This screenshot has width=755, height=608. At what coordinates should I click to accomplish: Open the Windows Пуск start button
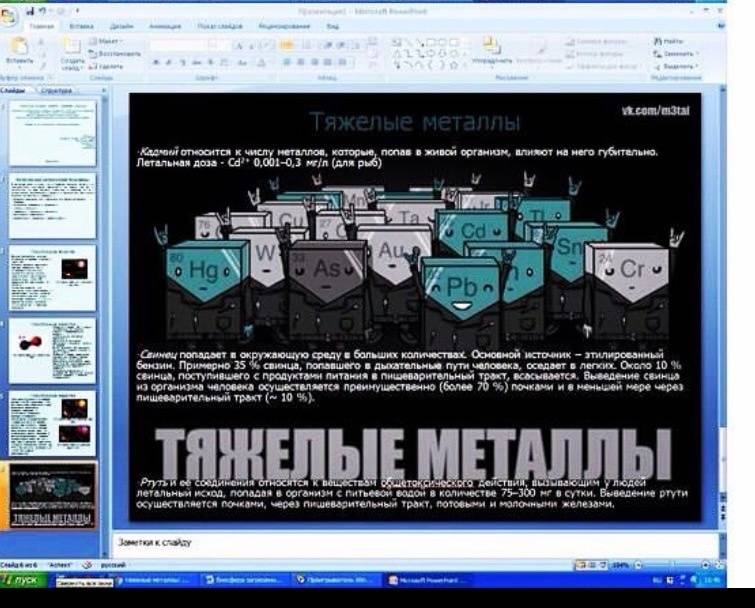coord(23,580)
